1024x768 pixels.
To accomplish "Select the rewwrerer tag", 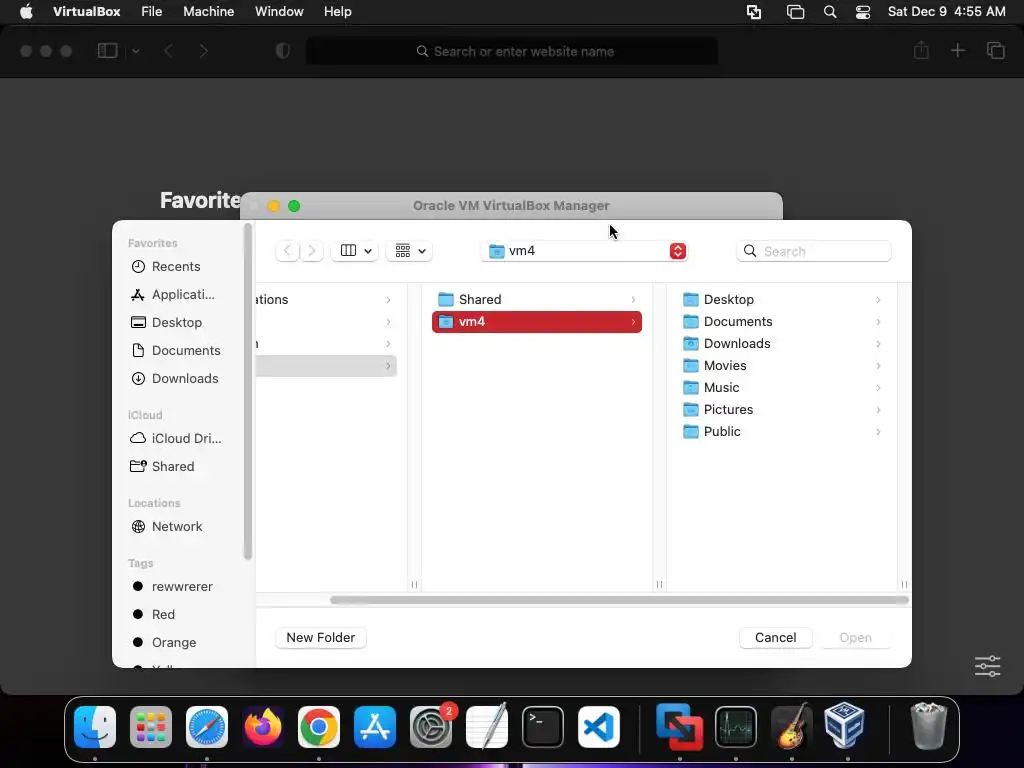I will click(183, 586).
